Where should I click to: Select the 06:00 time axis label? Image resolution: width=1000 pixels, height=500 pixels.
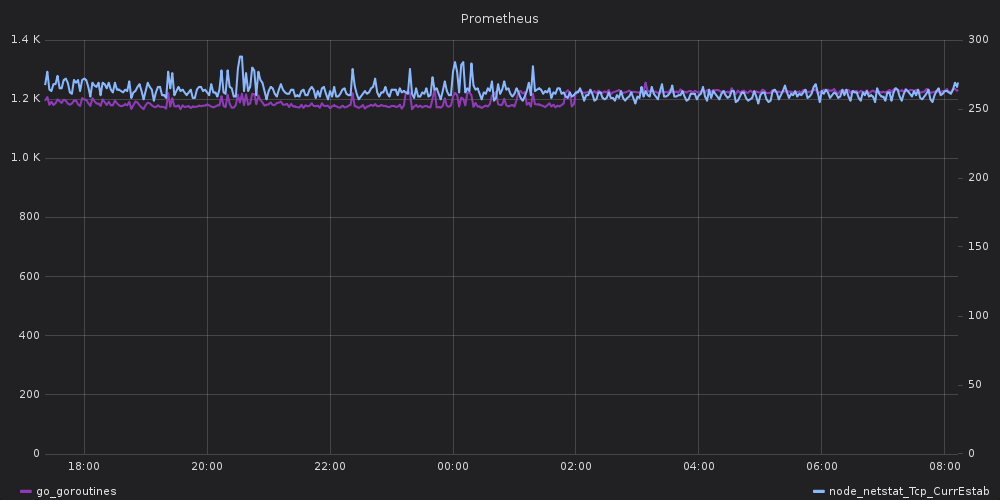click(x=821, y=467)
